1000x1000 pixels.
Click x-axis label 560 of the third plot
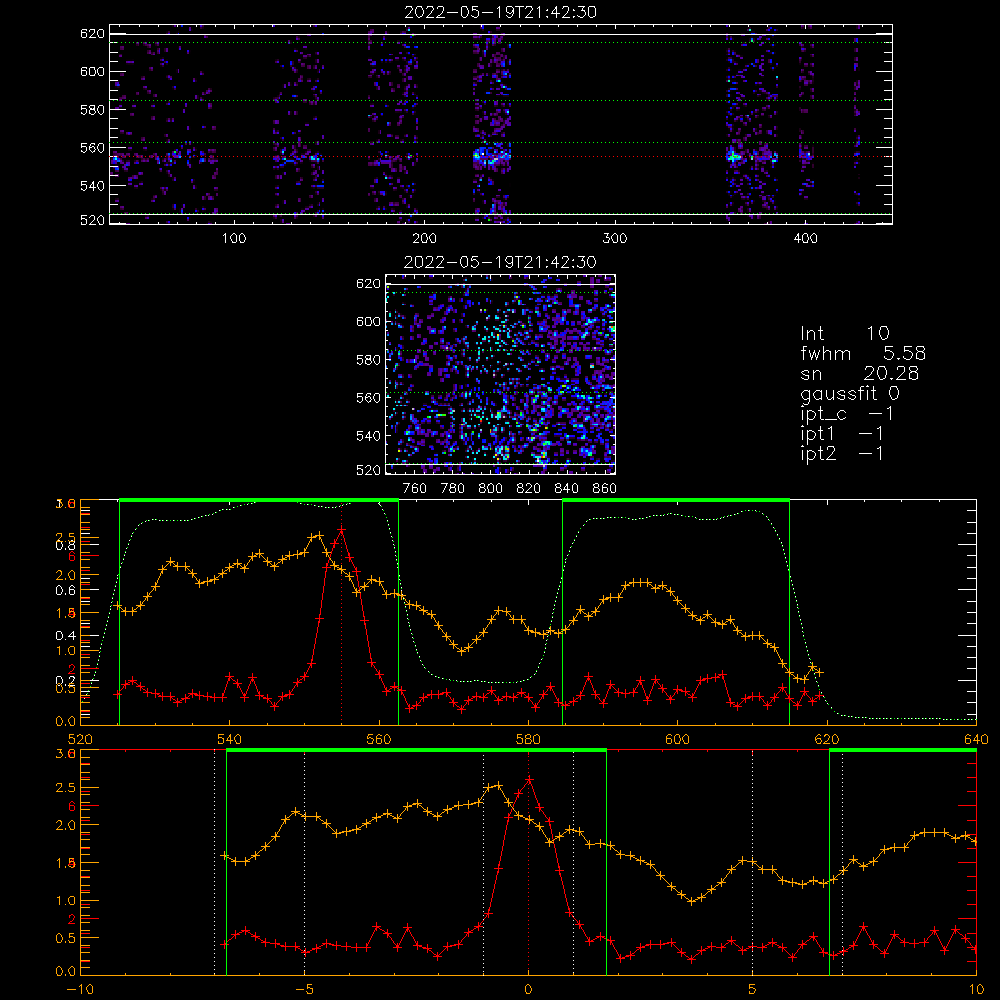pos(379,740)
